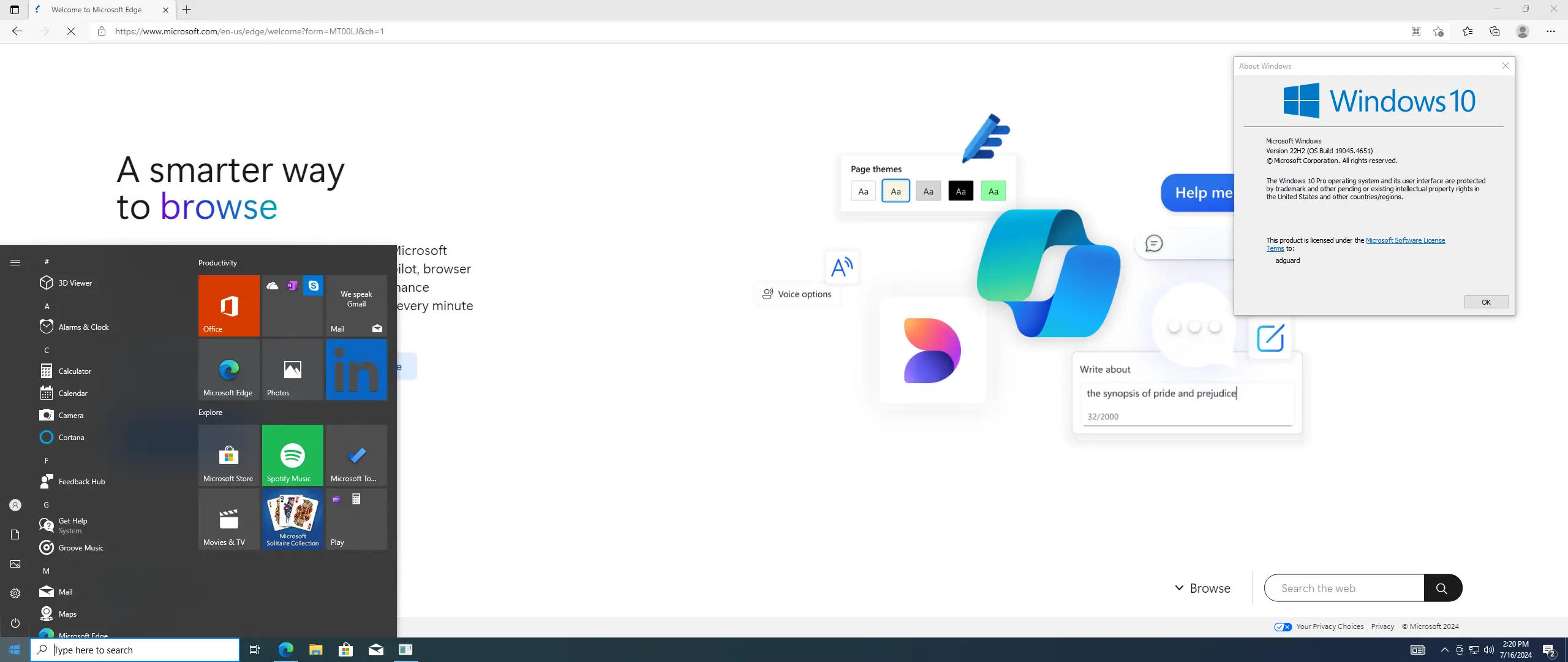
Task: Collapse Start menu hamburger navigation
Action: 15,262
